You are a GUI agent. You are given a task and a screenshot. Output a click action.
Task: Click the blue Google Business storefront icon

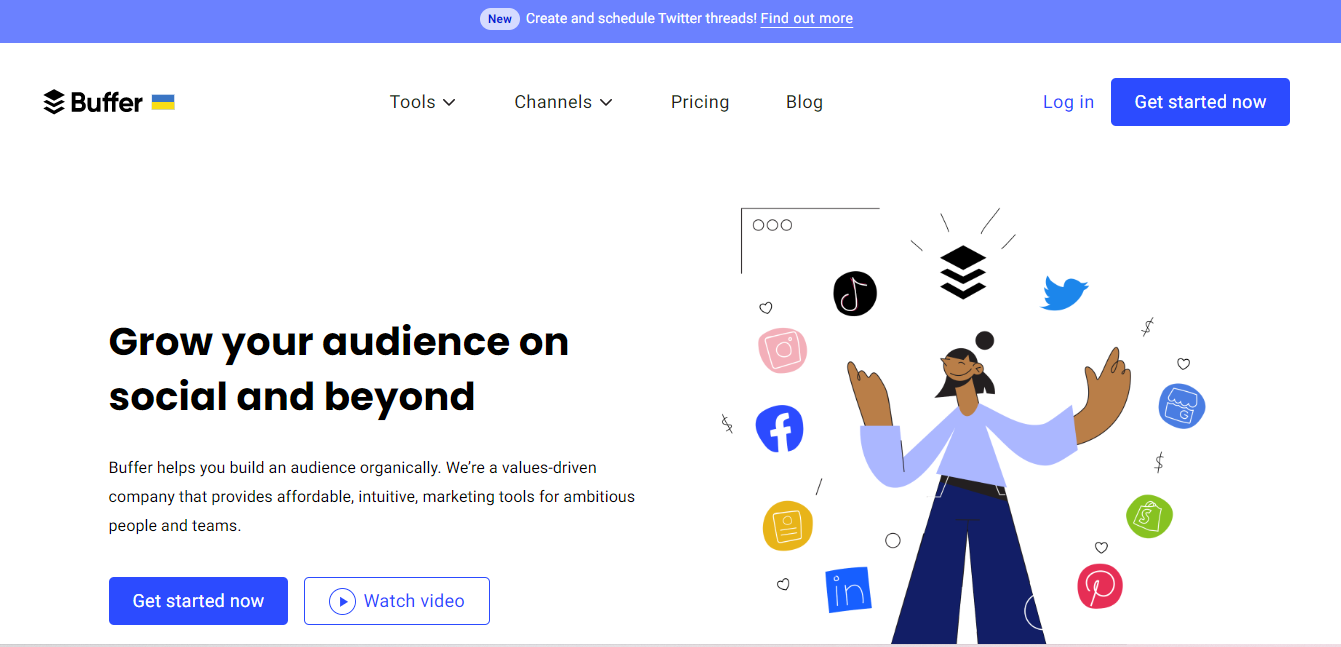point(1182,406)
